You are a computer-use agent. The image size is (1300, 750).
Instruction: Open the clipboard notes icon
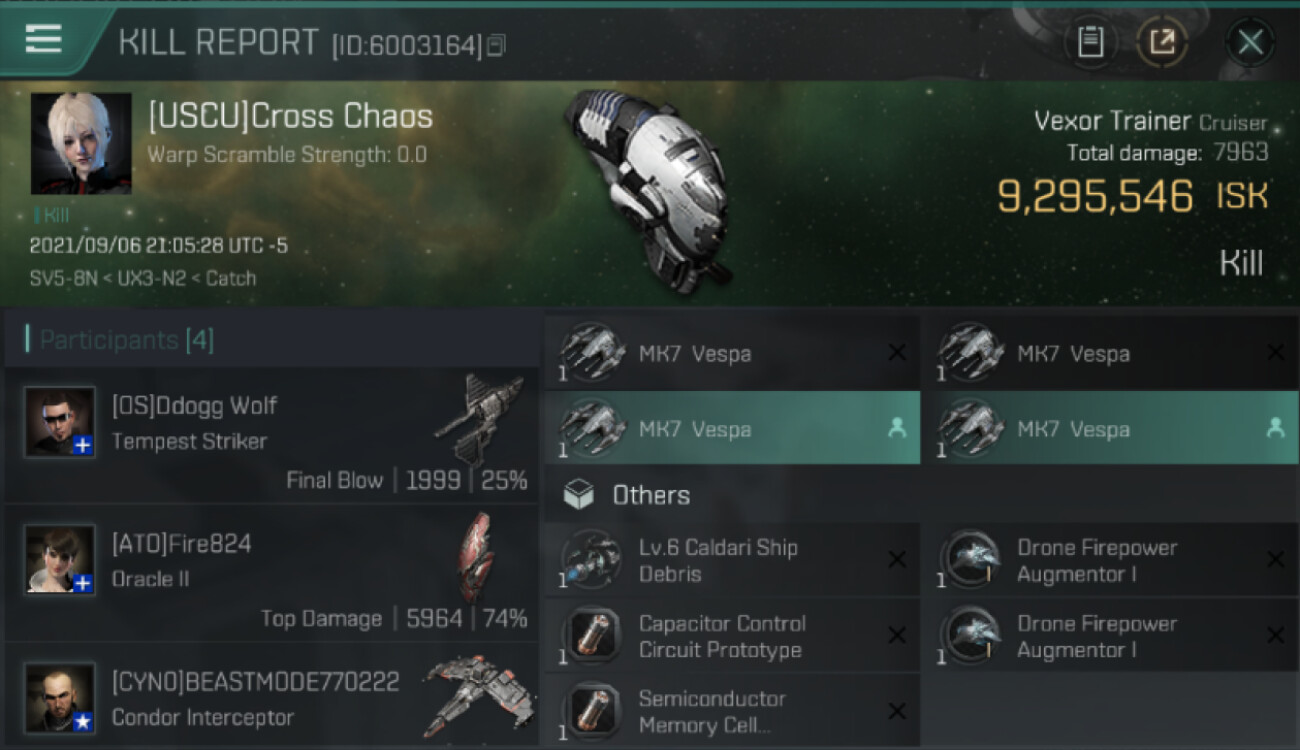[1091, 42]
